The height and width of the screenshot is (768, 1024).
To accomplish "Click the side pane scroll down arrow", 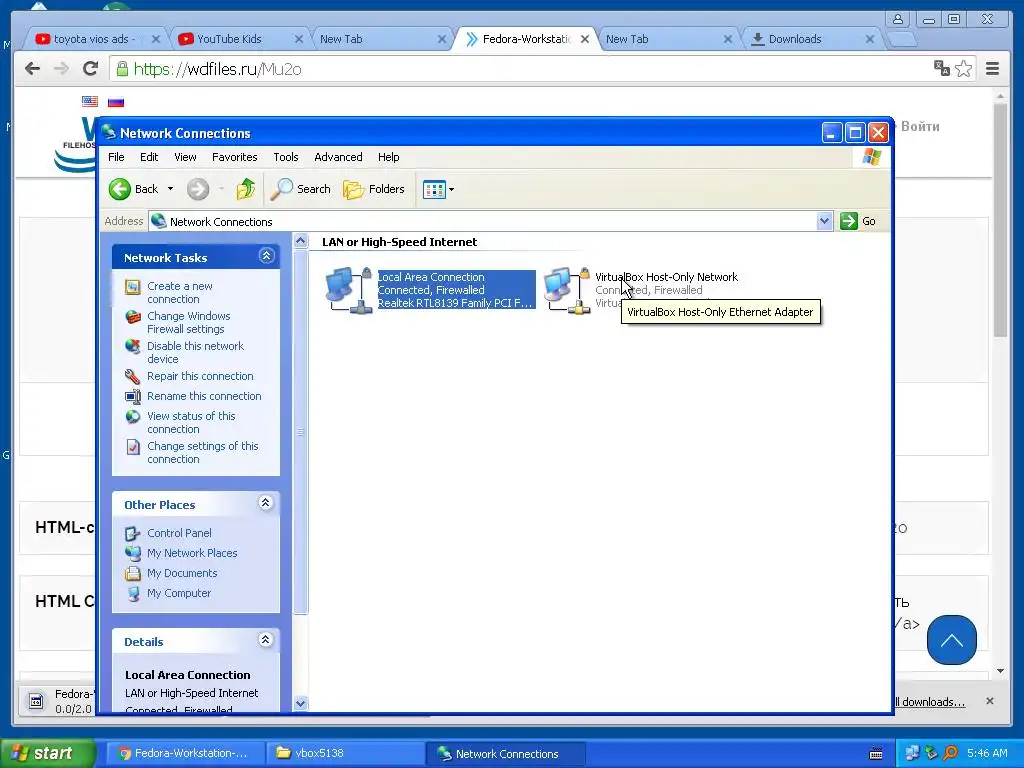I will click(x=300, y=703).
